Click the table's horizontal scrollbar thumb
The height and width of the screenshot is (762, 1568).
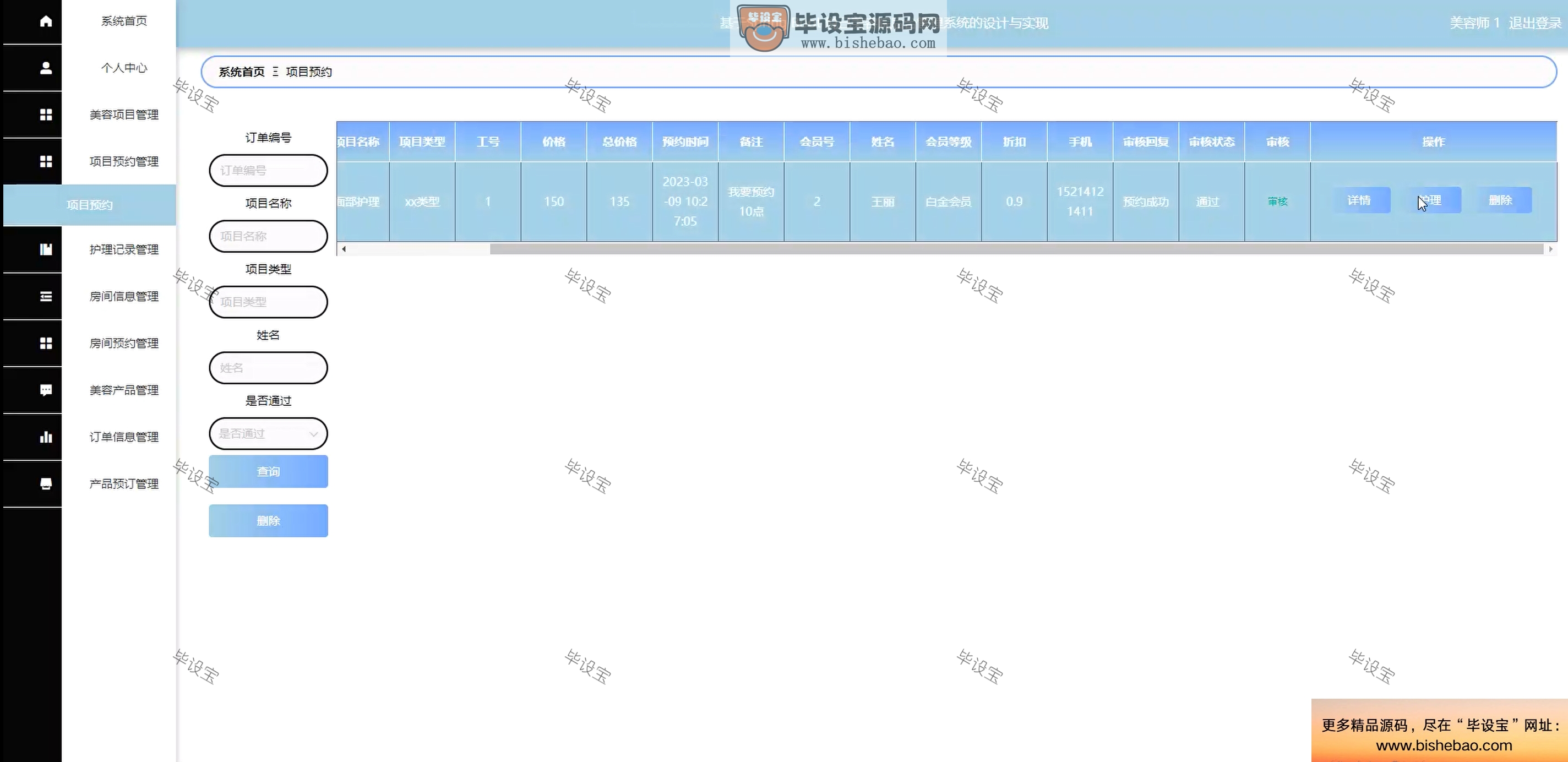coord(1016,249)
